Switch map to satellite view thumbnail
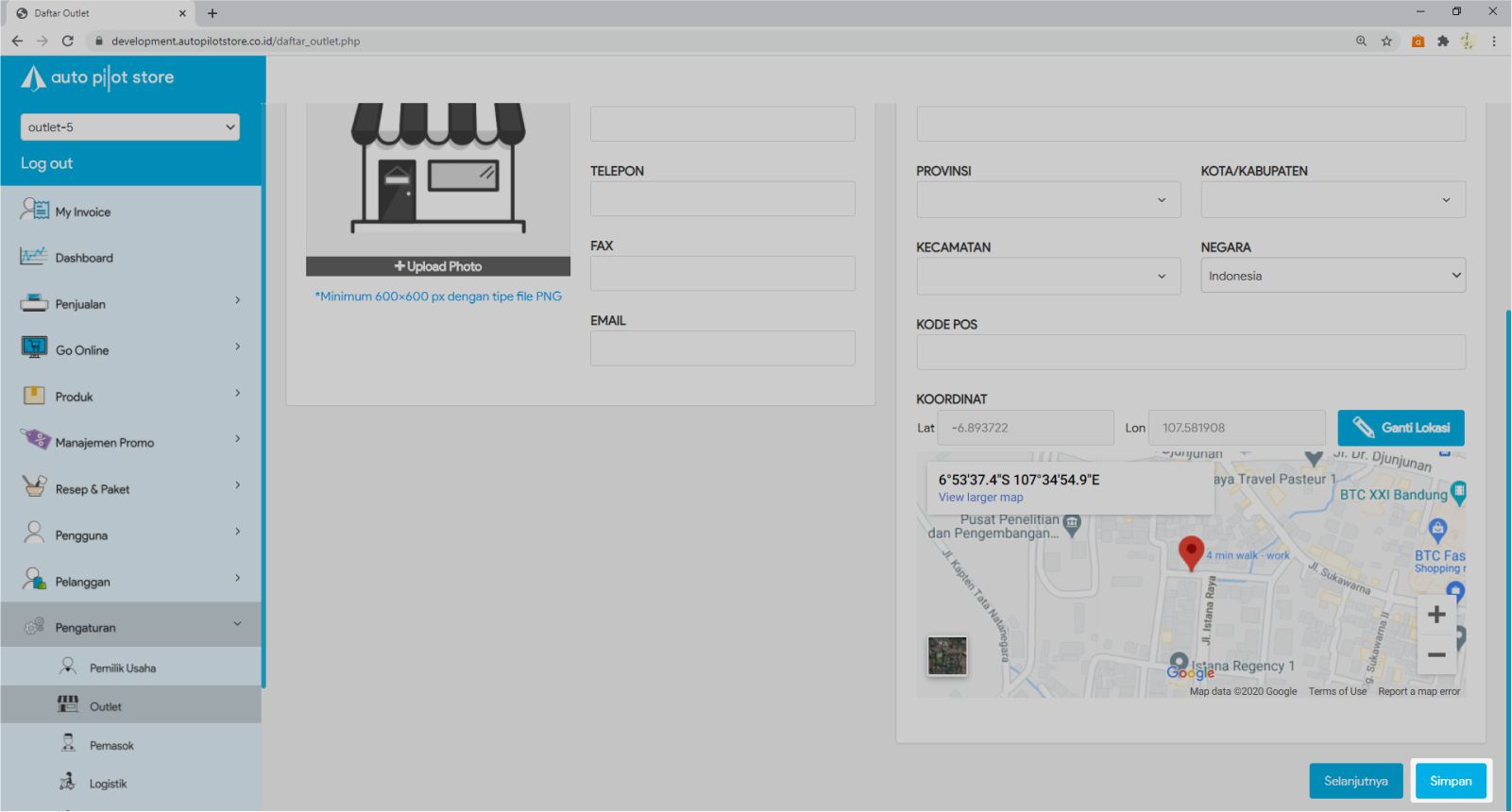Screen dimensions: 1512x812 tap(946, 655)
